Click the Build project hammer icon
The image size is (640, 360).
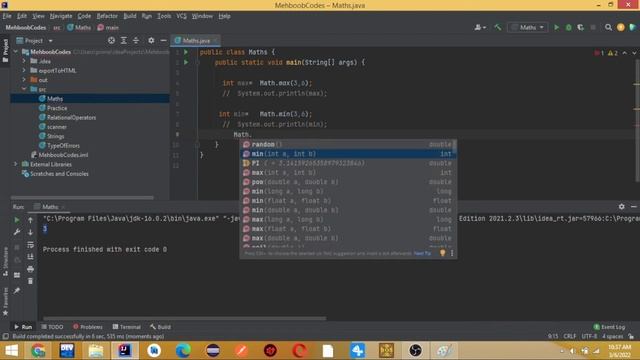pos(498,27)
